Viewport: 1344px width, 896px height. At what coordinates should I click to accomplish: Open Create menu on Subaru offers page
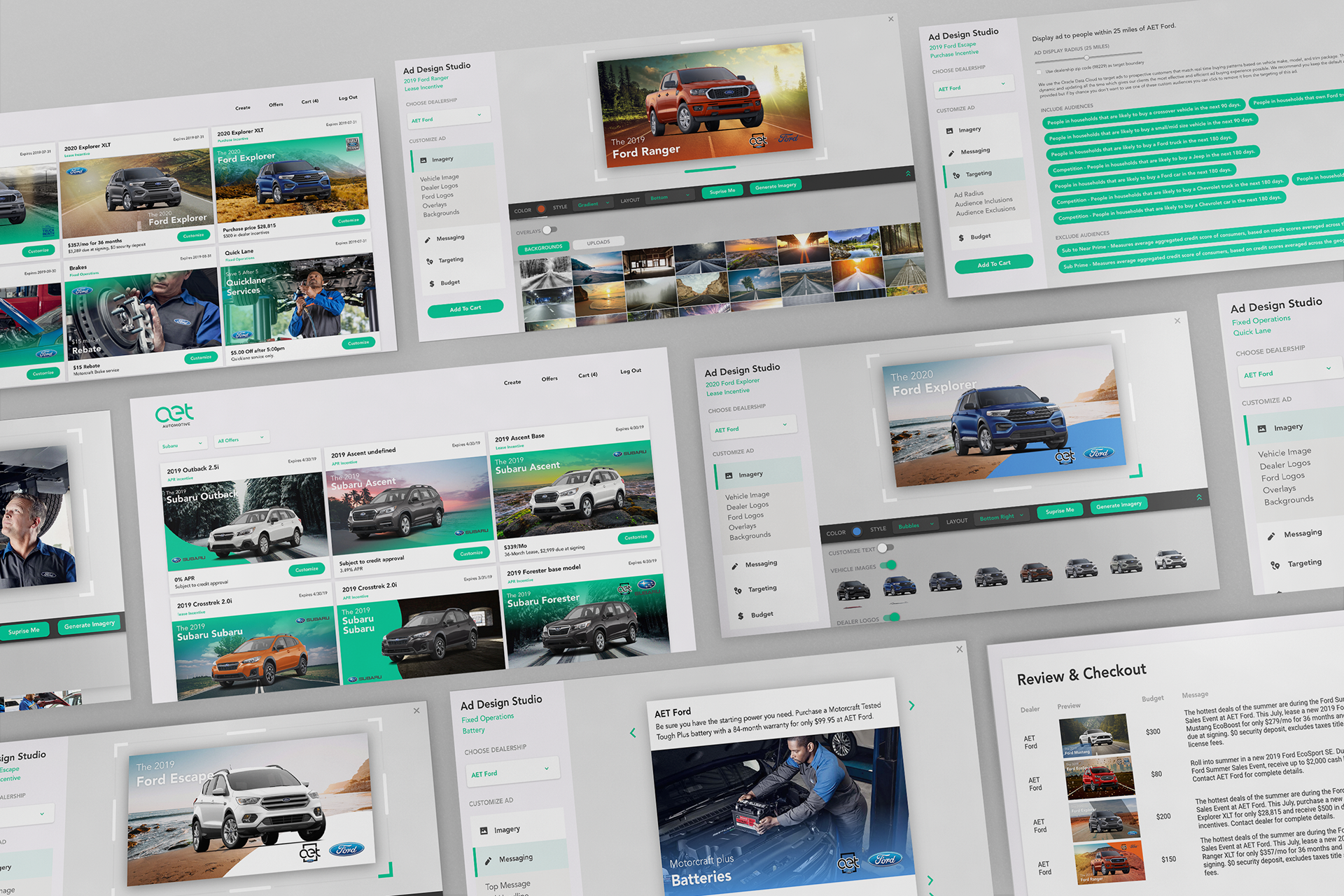[x=512, y=382]
